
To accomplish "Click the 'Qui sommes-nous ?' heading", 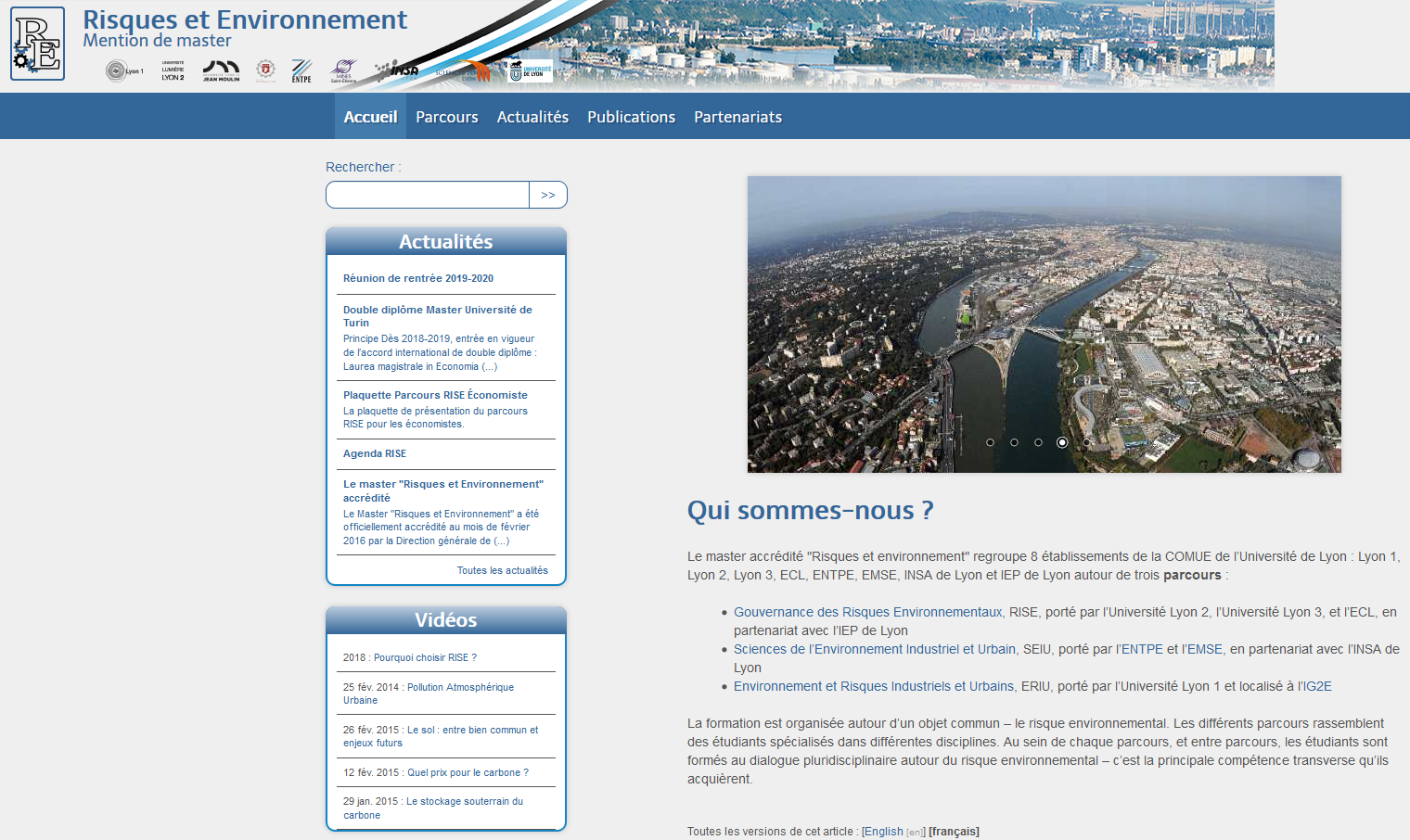I will pos(810,510).
